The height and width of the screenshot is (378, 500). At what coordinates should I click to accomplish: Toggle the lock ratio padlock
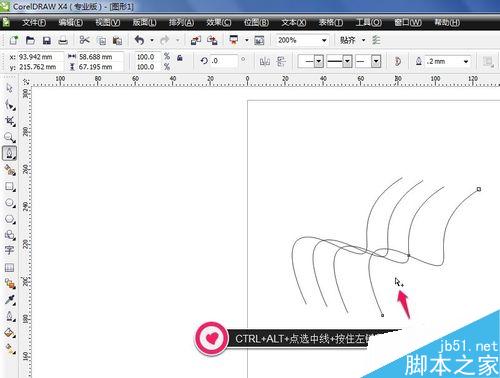(x=180, y=58)
